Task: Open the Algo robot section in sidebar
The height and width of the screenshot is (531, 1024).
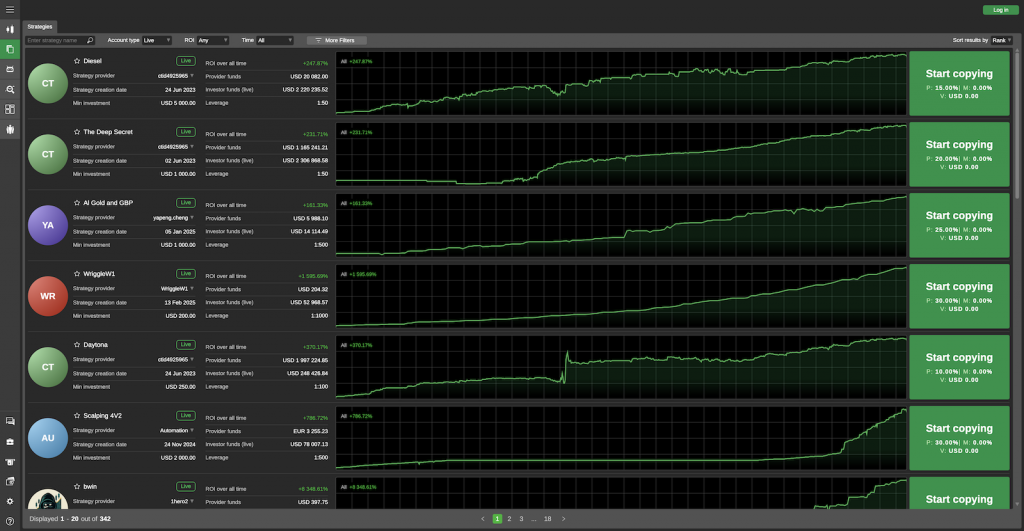Action: 10,69
